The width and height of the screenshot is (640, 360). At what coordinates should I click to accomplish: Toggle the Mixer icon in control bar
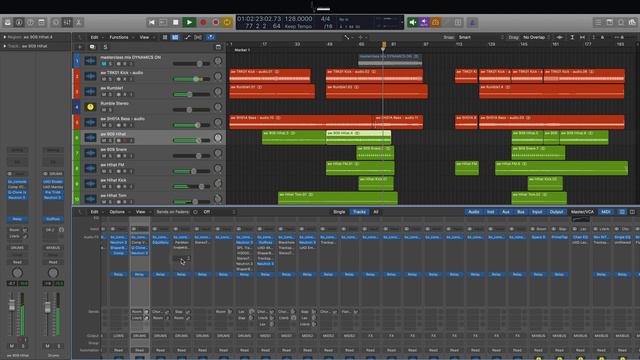67,22
